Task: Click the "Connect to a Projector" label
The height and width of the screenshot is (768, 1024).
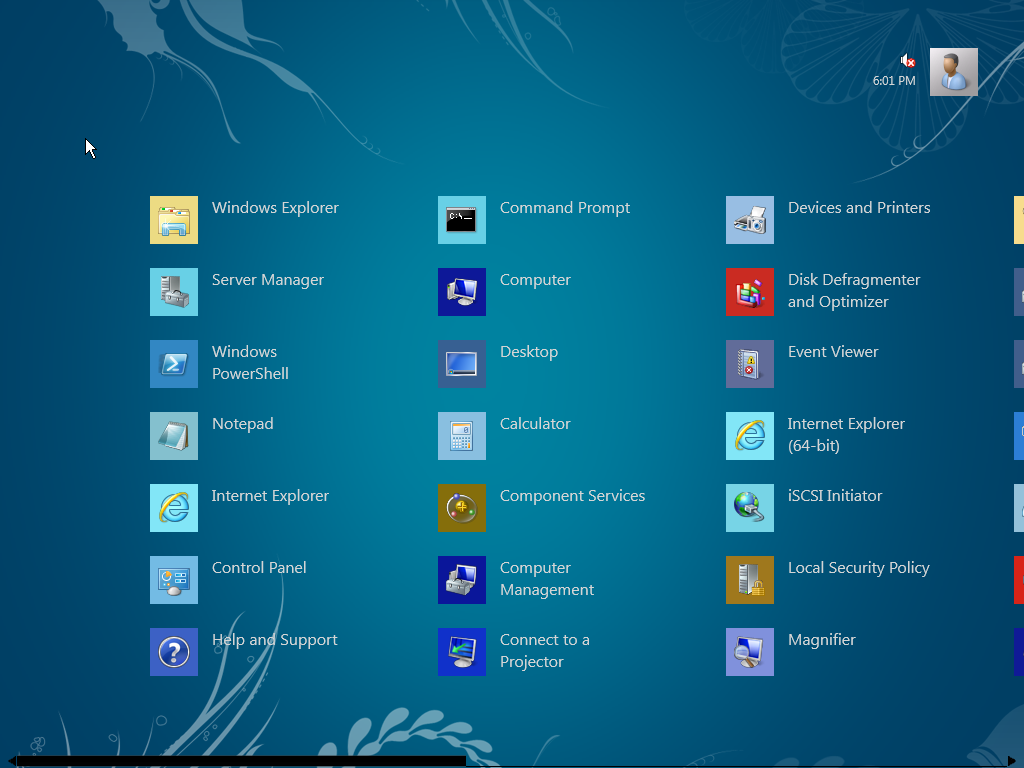Action: tap(545, 650)
